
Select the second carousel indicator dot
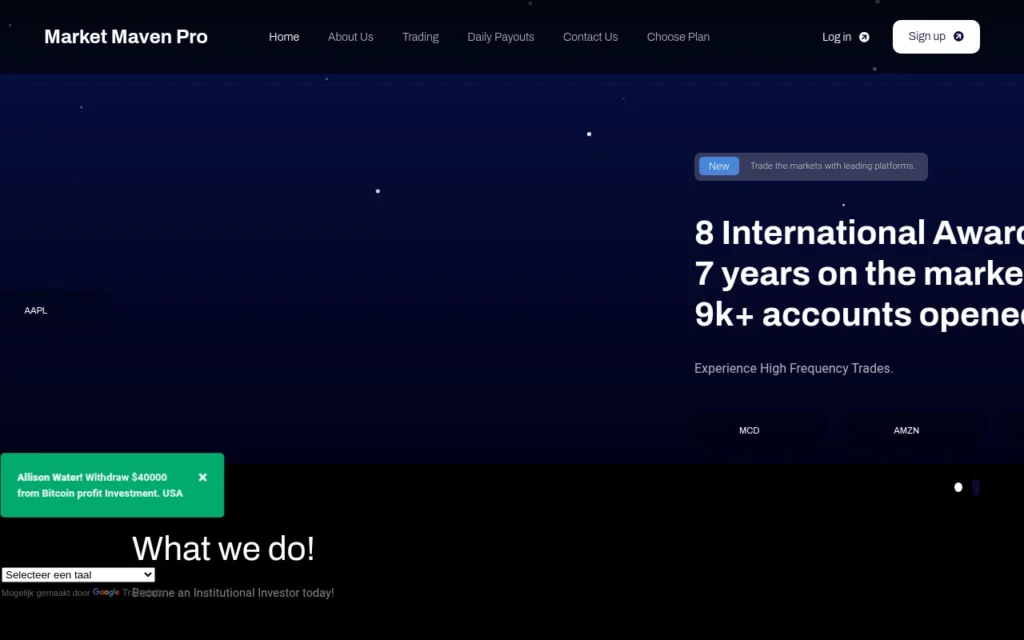pyautogui.click(x=976, y=487)
